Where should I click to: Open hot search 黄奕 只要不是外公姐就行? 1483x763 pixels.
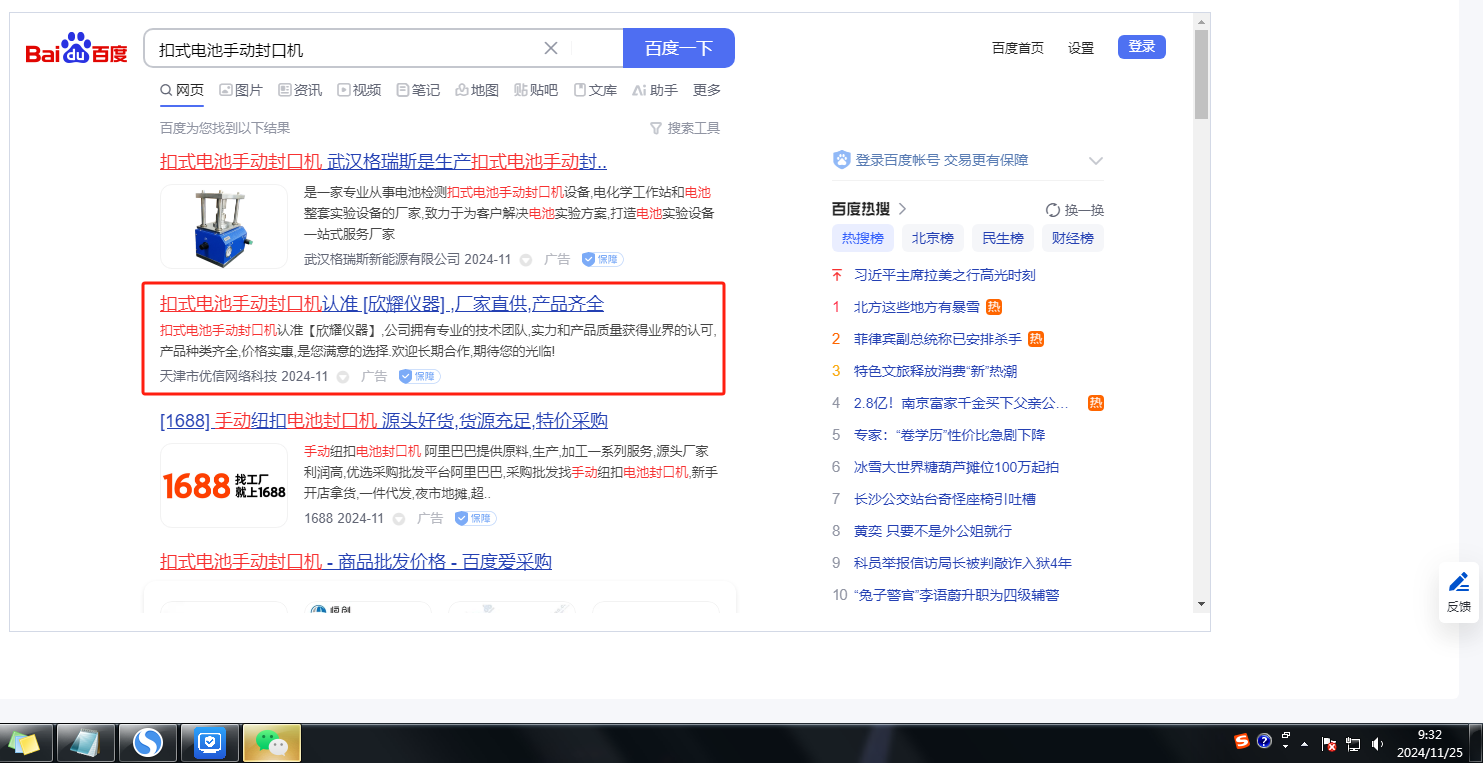point(933,531)
